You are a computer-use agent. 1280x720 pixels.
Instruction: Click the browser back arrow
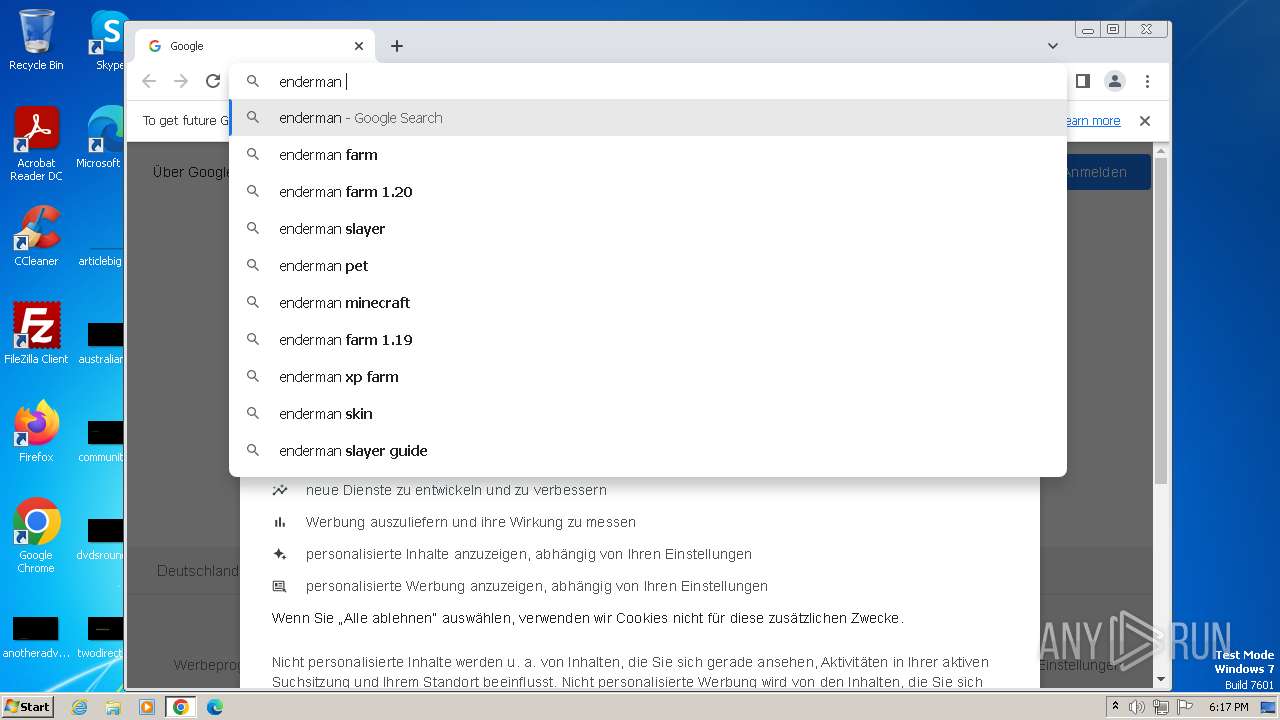[149, 81]
